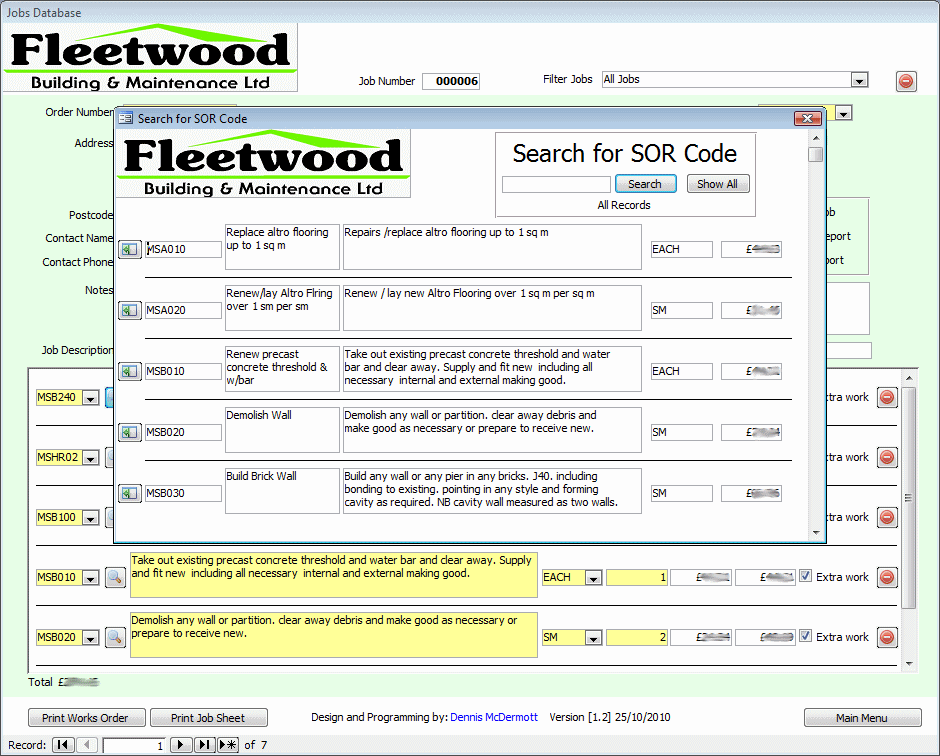Go to previous record navigation button
Screen dimensions: 940x756
coord(86,745)
